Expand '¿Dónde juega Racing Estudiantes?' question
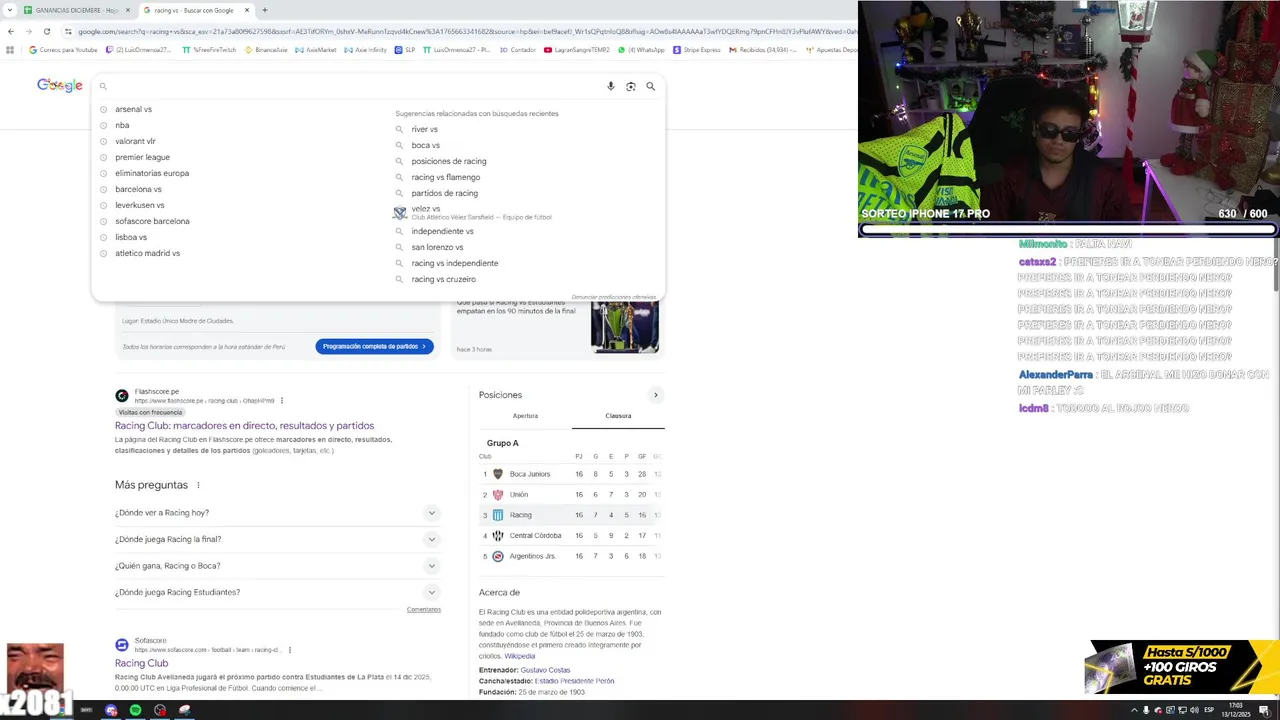The width and height of the screenshot is (1280, 720). [277, 592]
